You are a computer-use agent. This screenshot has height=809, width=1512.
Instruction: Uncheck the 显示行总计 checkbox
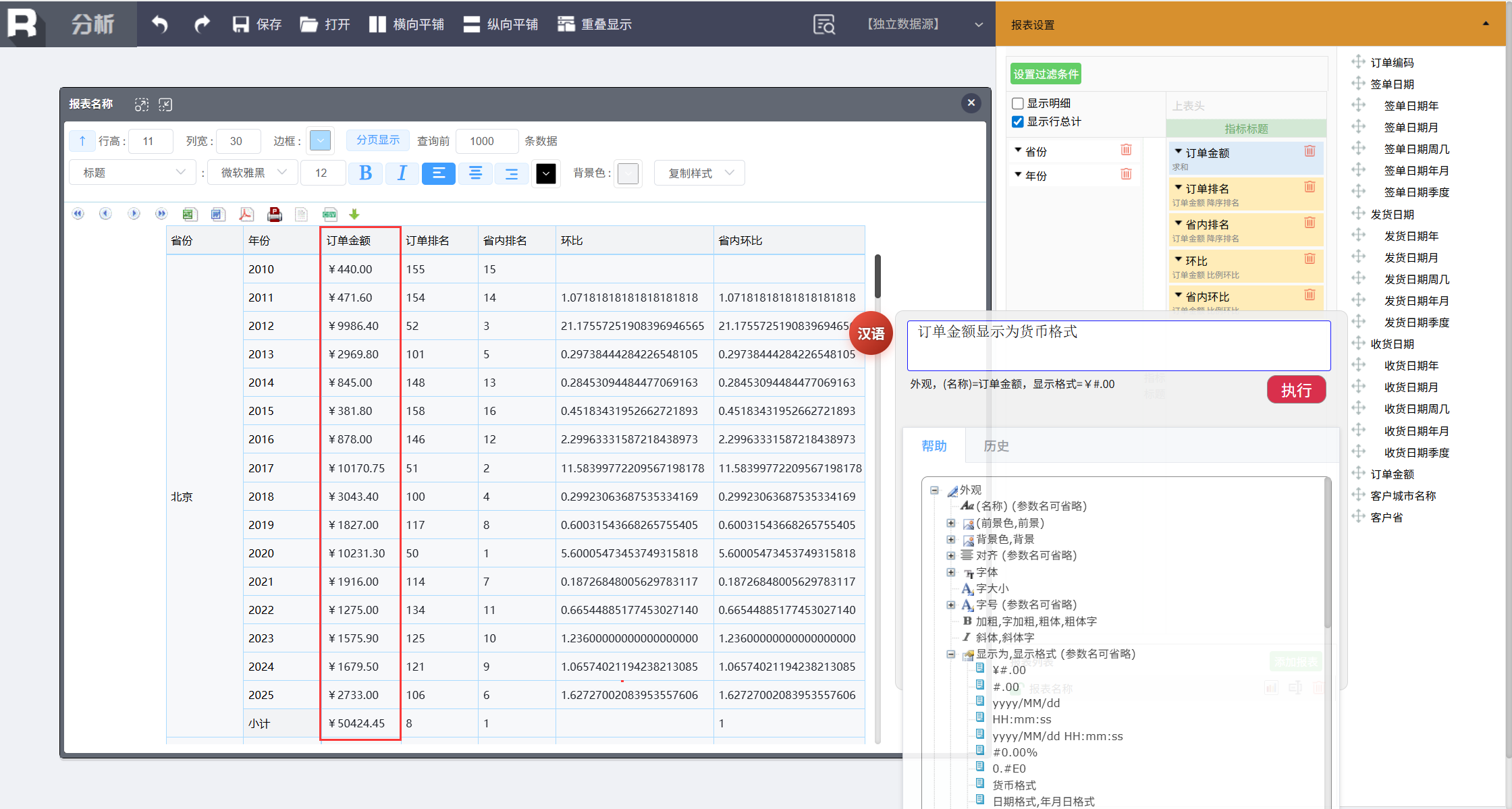click(x=1018, y=121)
